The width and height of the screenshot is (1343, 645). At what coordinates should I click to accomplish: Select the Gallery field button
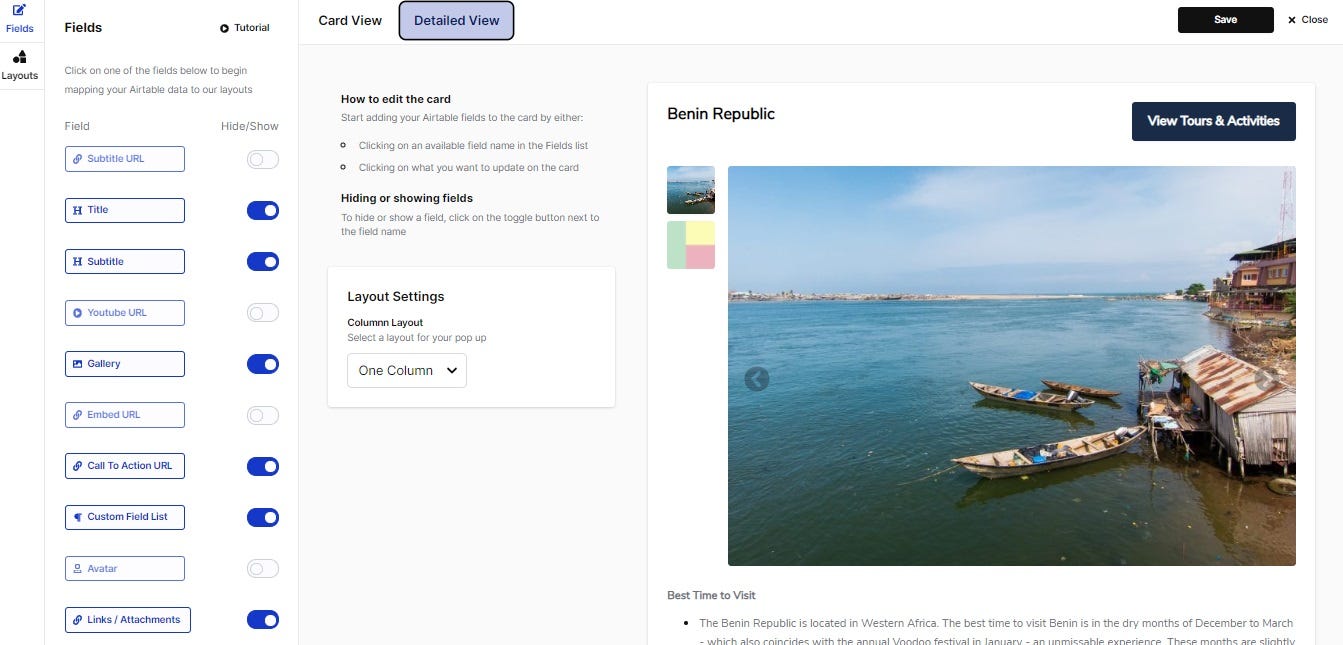click(x=125, y=364)
